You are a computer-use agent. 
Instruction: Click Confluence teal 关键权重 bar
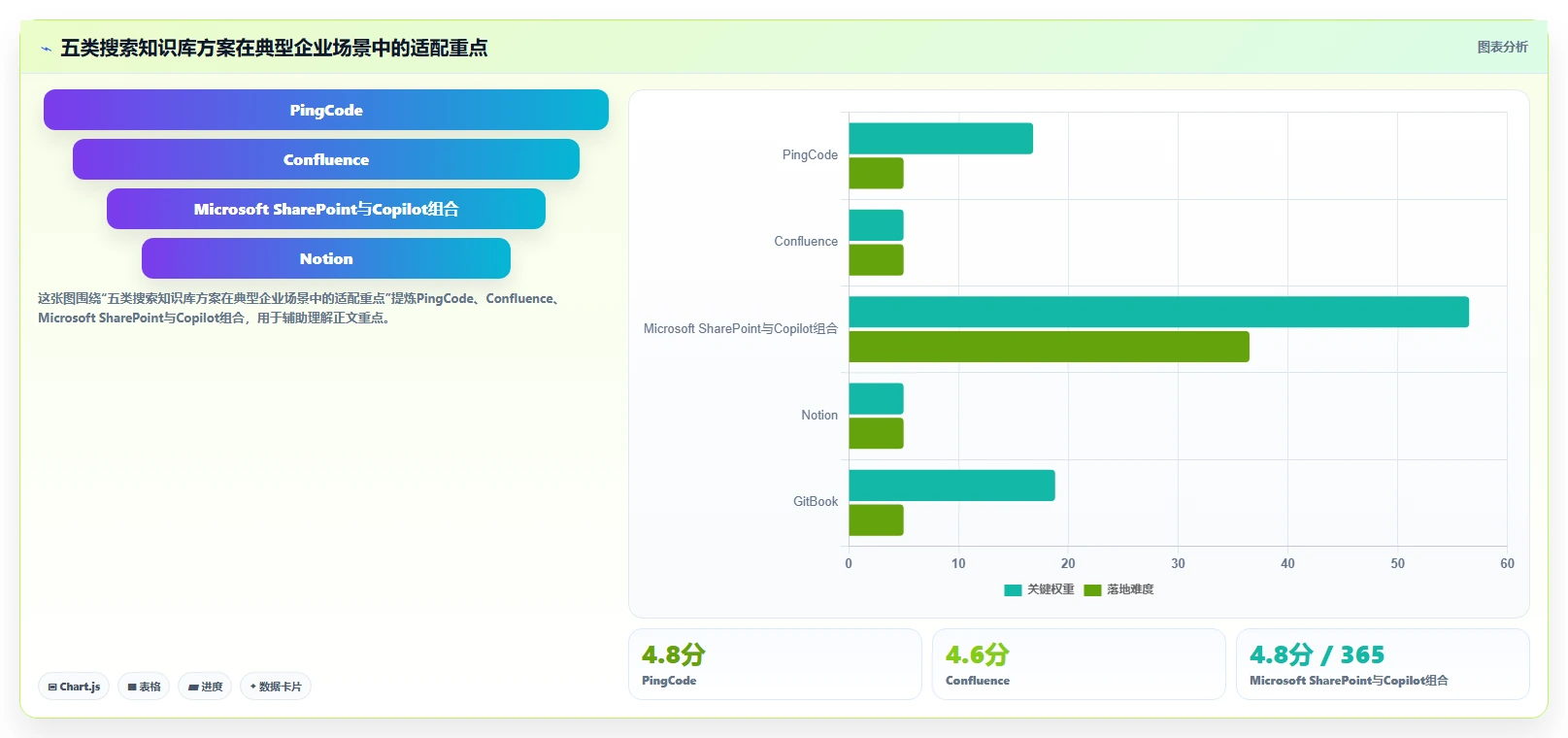click(877, 225)
